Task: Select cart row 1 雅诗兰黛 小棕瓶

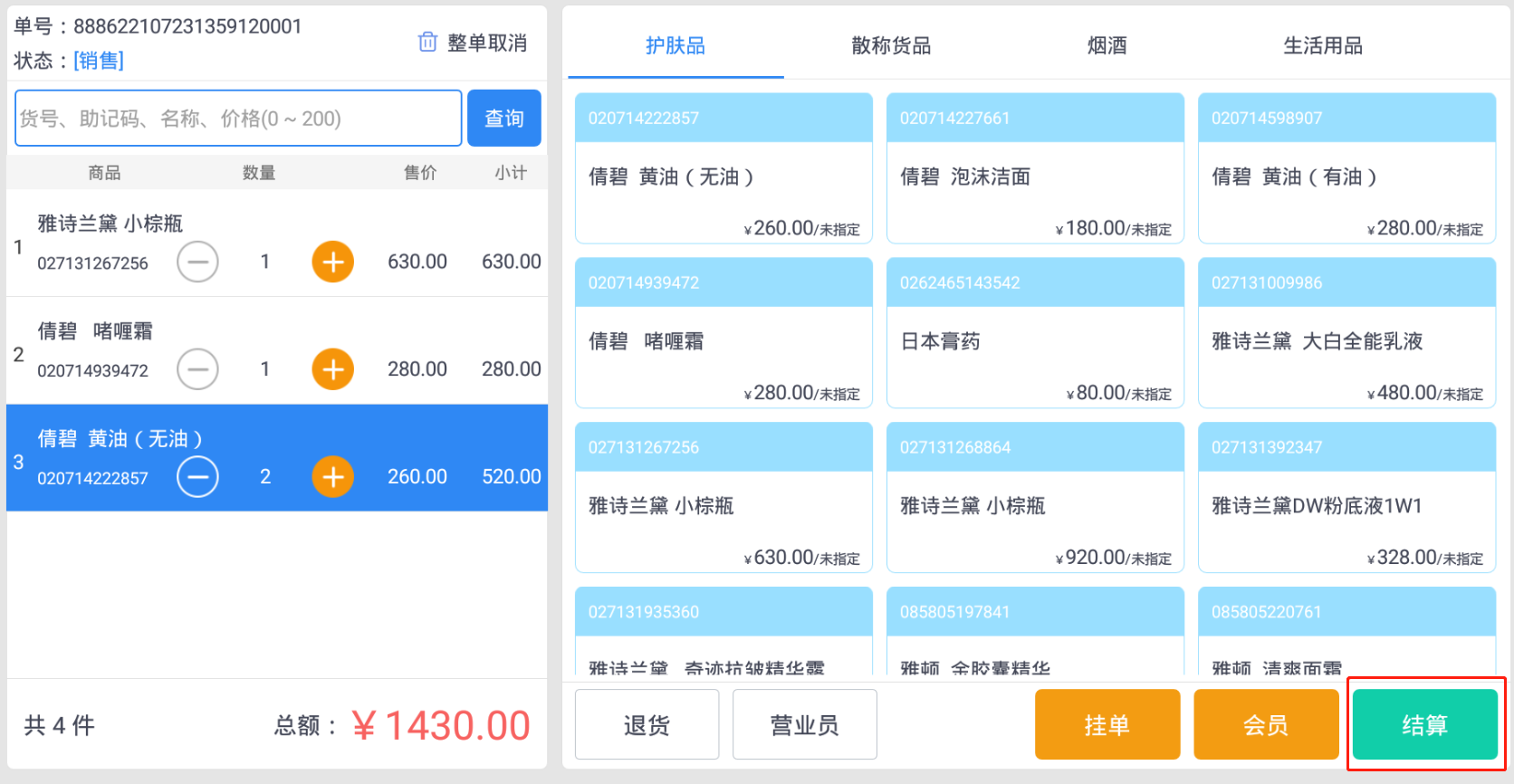Action: pos(277,243)
